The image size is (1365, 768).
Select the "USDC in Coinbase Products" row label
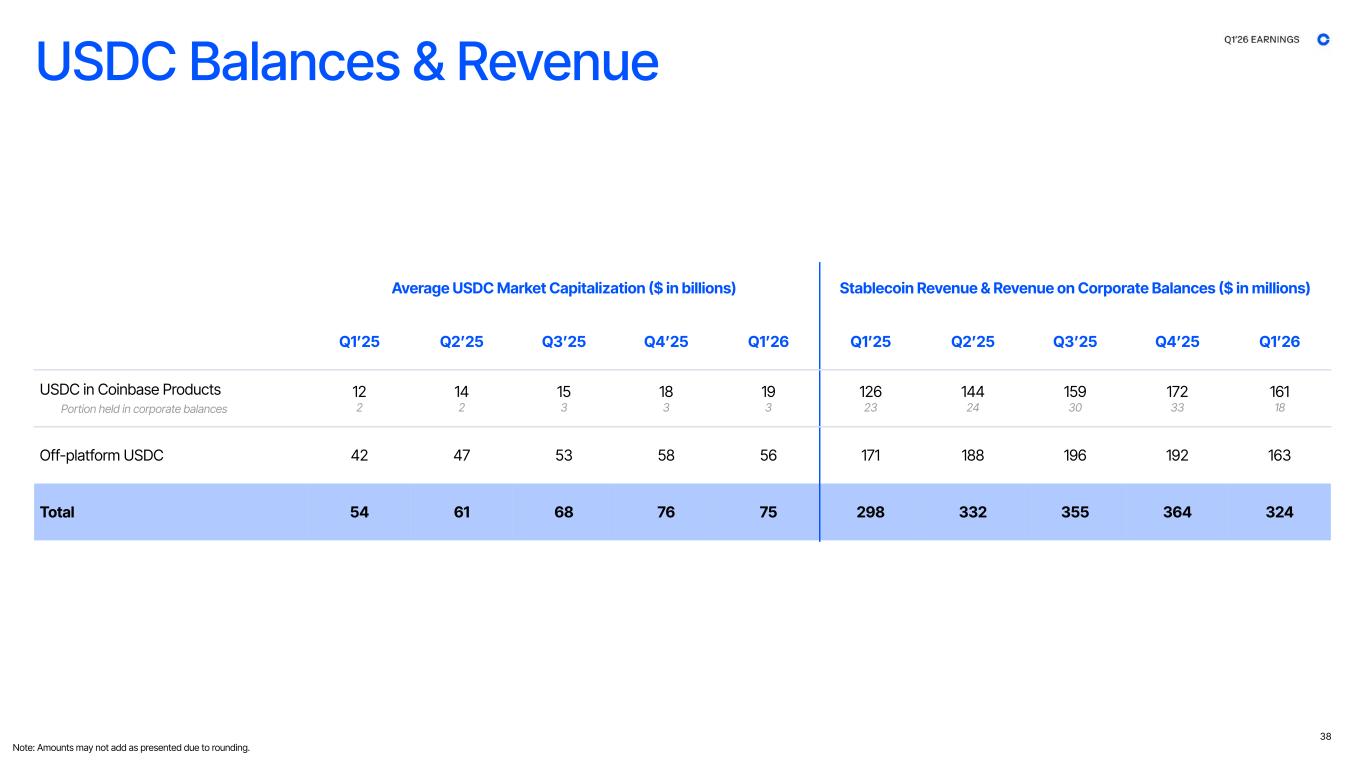[x=130, y=389]
